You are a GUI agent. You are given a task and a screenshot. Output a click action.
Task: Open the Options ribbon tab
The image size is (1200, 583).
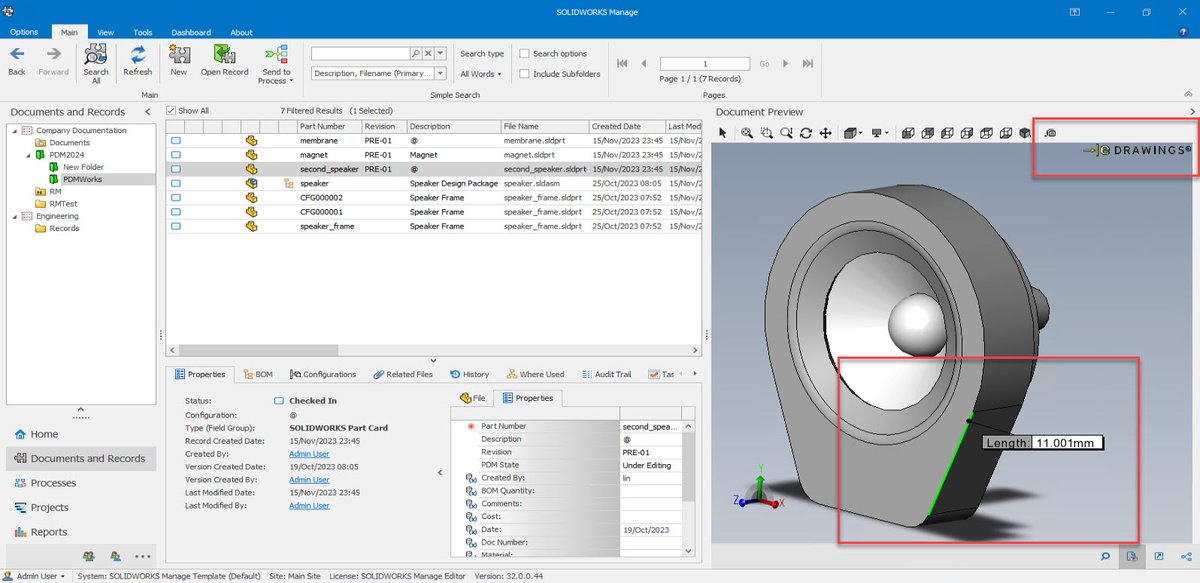24,32
